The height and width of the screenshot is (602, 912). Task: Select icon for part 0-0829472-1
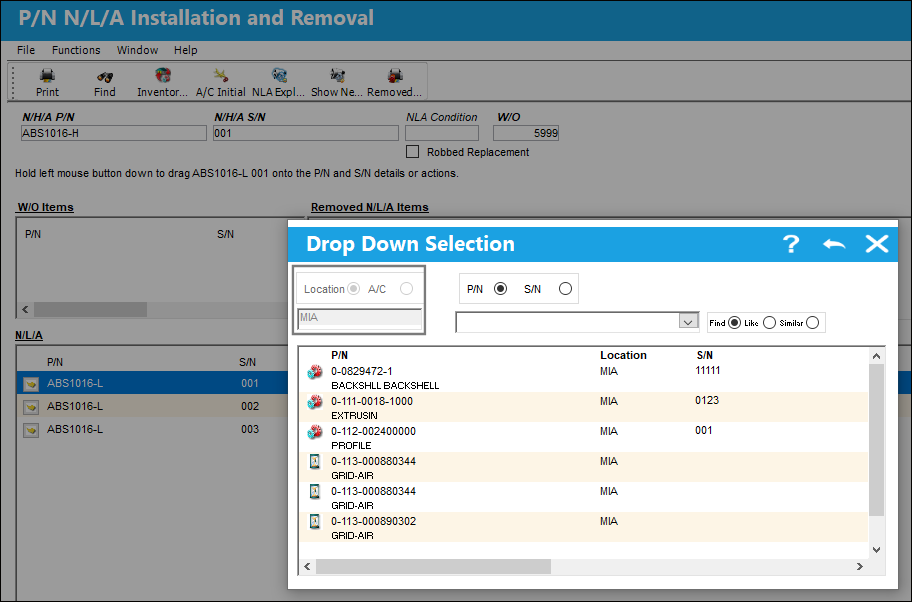(315, 372)
